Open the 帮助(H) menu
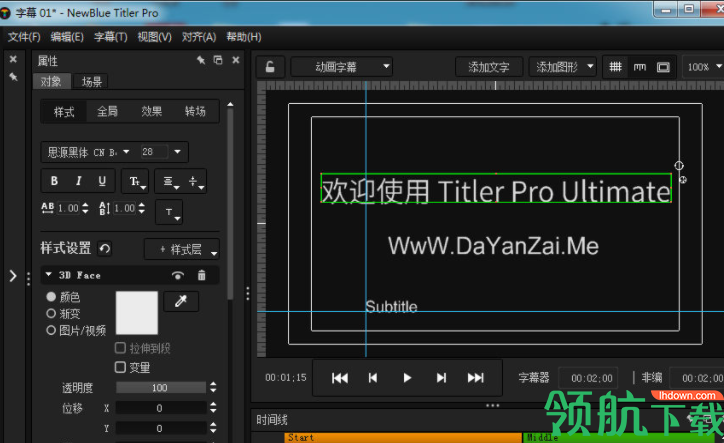724x443 pixels. 244,37
